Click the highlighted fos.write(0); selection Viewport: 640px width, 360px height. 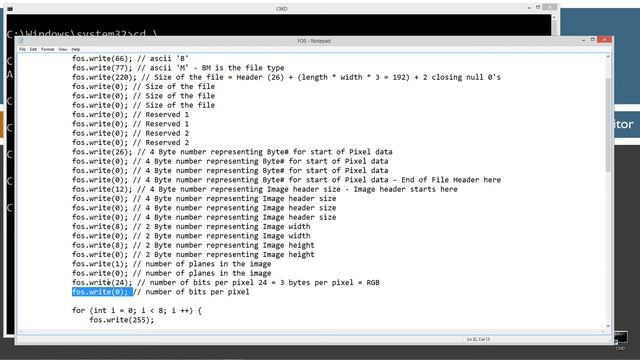(x=102, y=292)
